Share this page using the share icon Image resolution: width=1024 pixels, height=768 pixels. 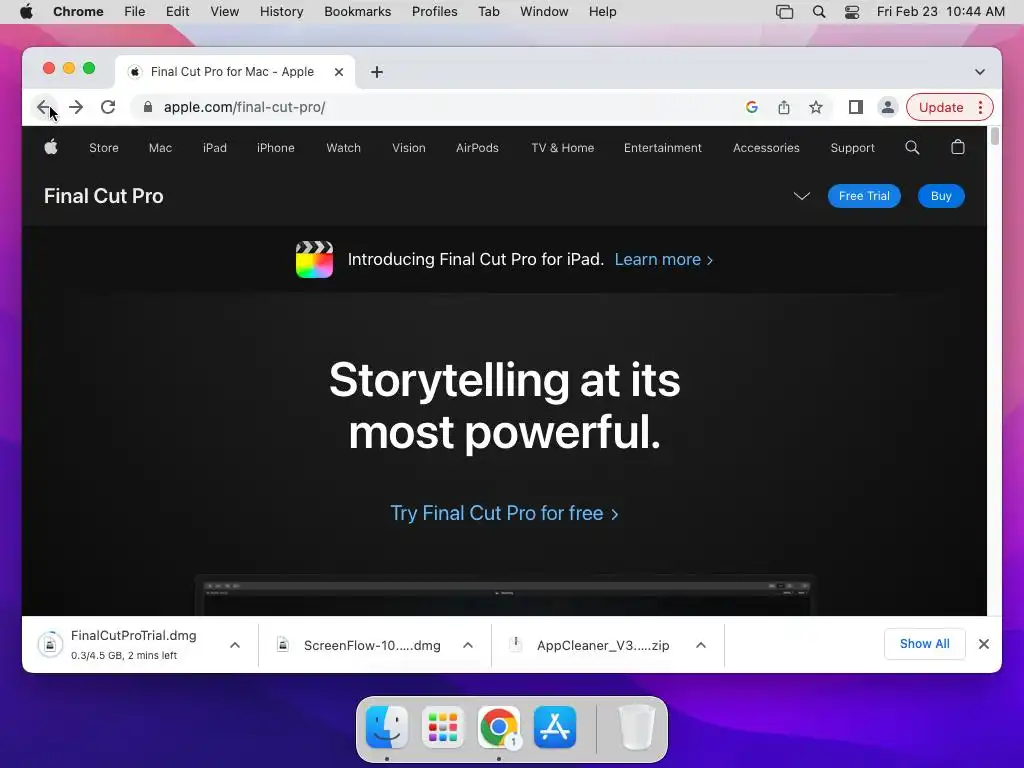point(784,107)
